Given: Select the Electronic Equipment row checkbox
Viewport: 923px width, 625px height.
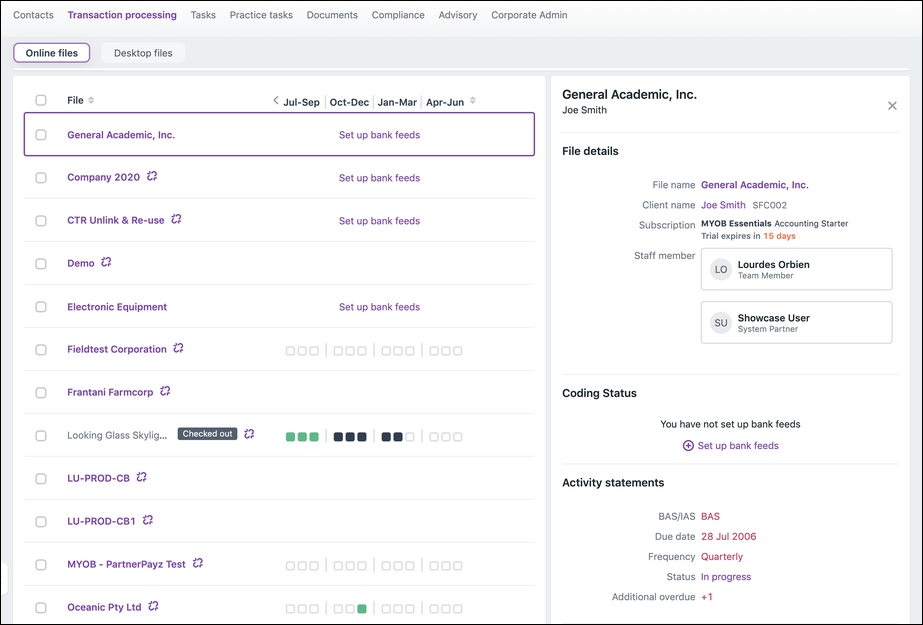Looking at the screenshot, I should [x=41, y=307].
